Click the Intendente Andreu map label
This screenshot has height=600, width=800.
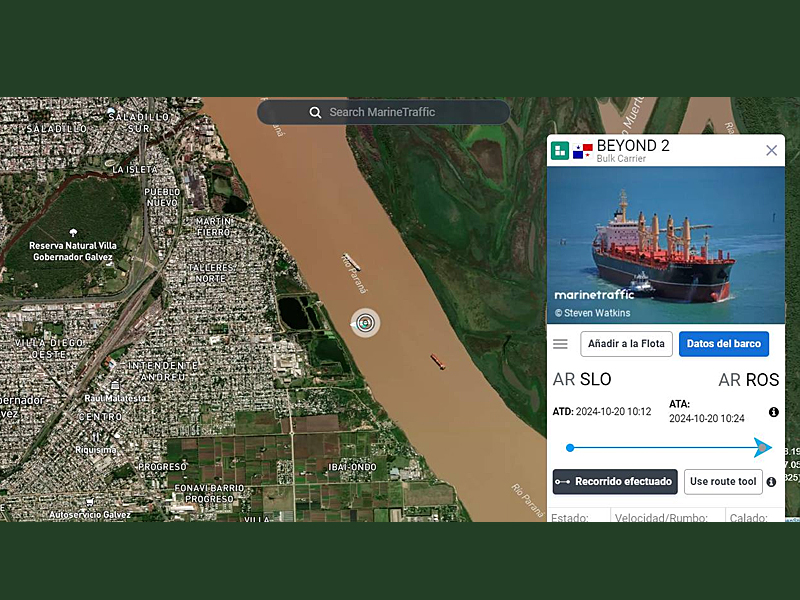163,371
